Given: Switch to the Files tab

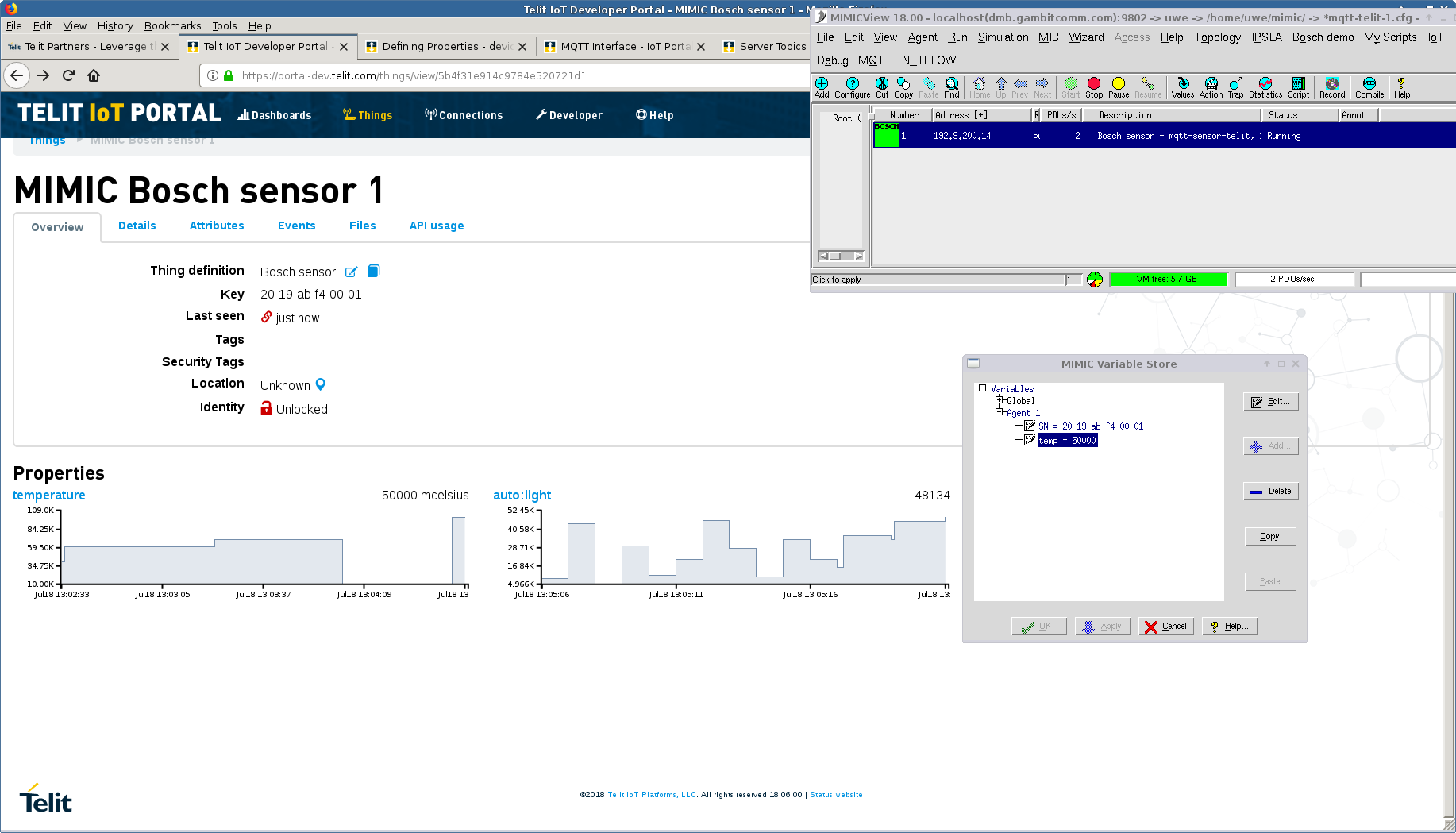Looking at the screenshot, I should point(362,226).
